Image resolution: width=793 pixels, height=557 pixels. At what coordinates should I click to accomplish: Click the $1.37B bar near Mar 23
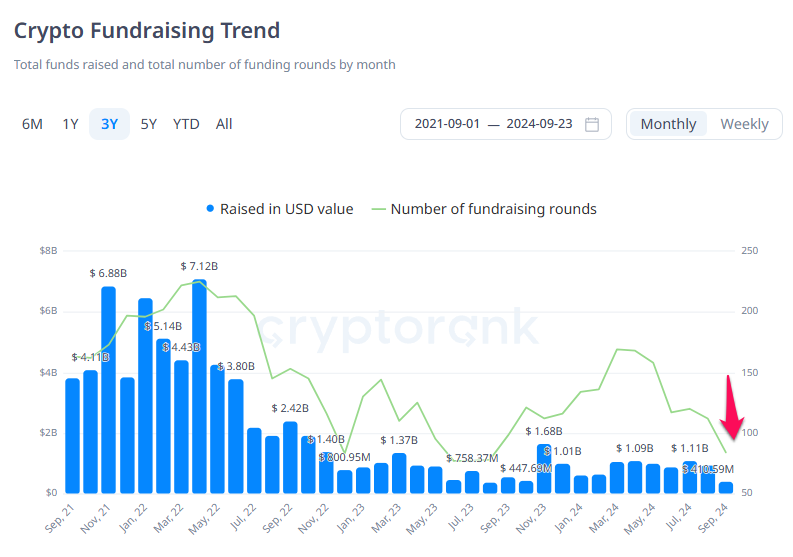(399, 473)
